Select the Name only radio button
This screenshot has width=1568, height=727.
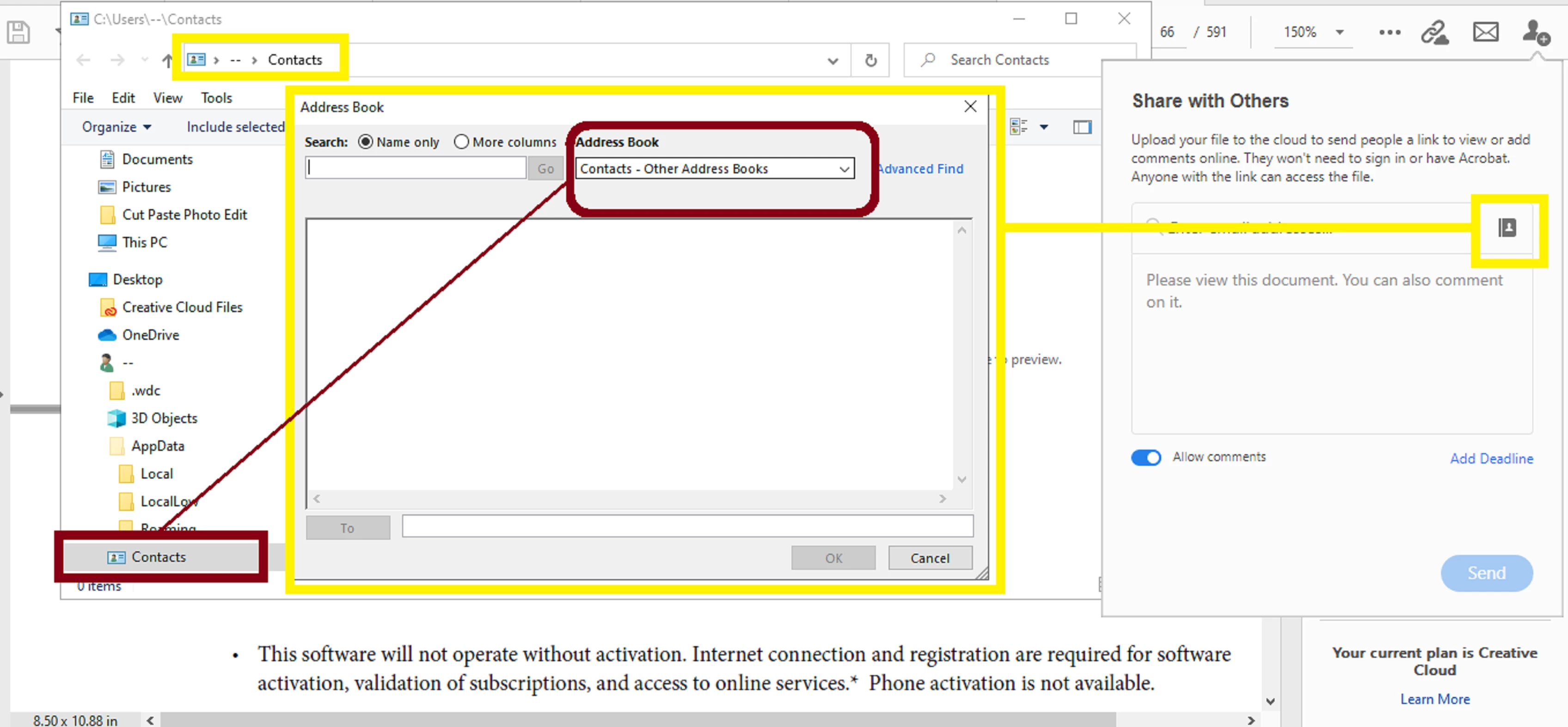point(365,142)
